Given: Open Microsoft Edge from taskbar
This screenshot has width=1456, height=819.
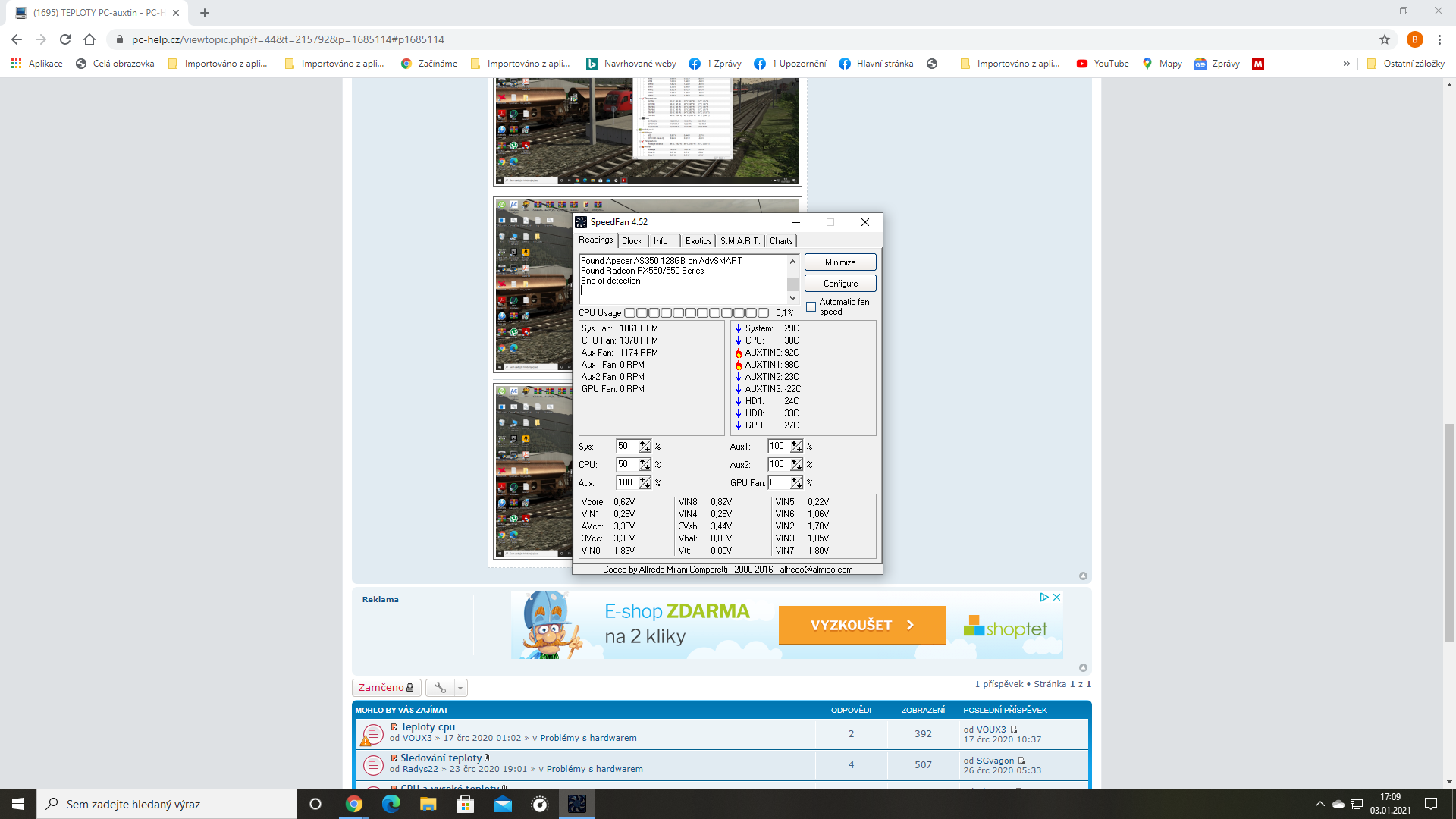Looking at the screenshot, I should click(x=391, y=804).
